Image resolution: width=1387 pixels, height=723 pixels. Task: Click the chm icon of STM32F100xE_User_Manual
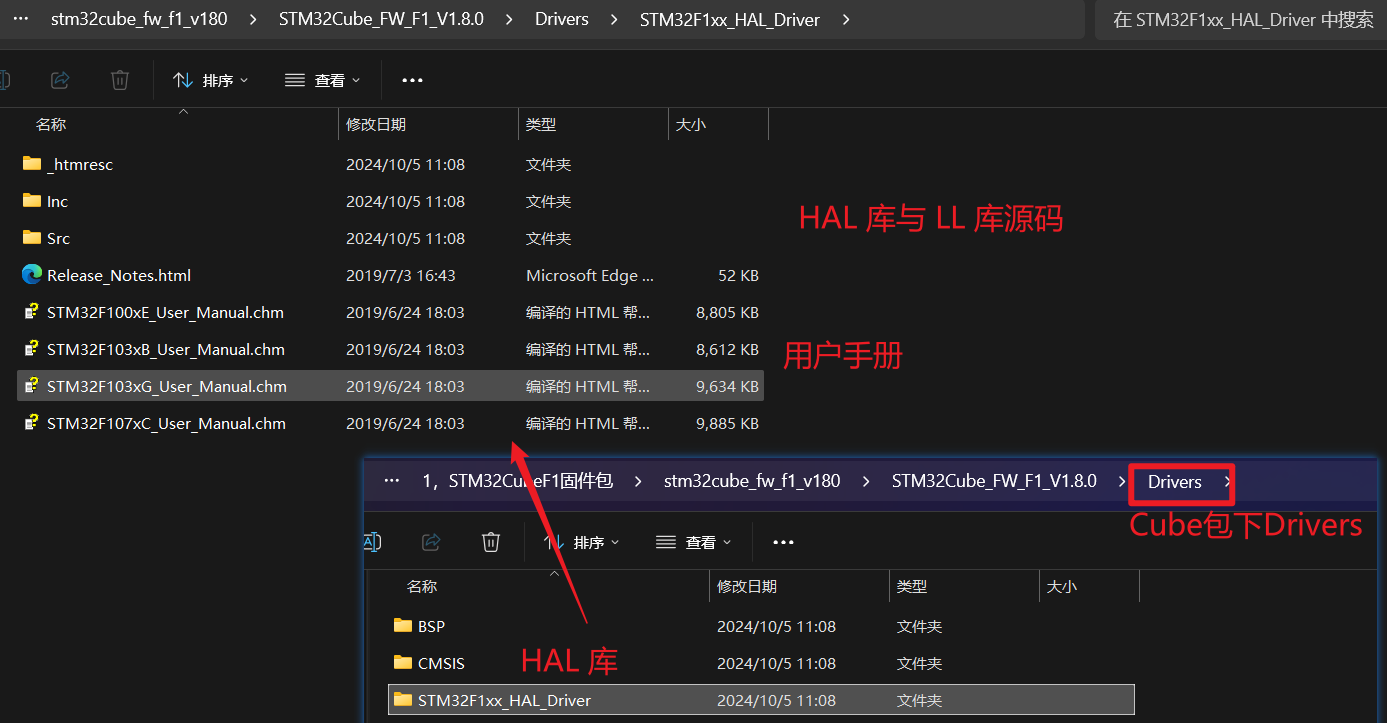[x=32, y=312]
